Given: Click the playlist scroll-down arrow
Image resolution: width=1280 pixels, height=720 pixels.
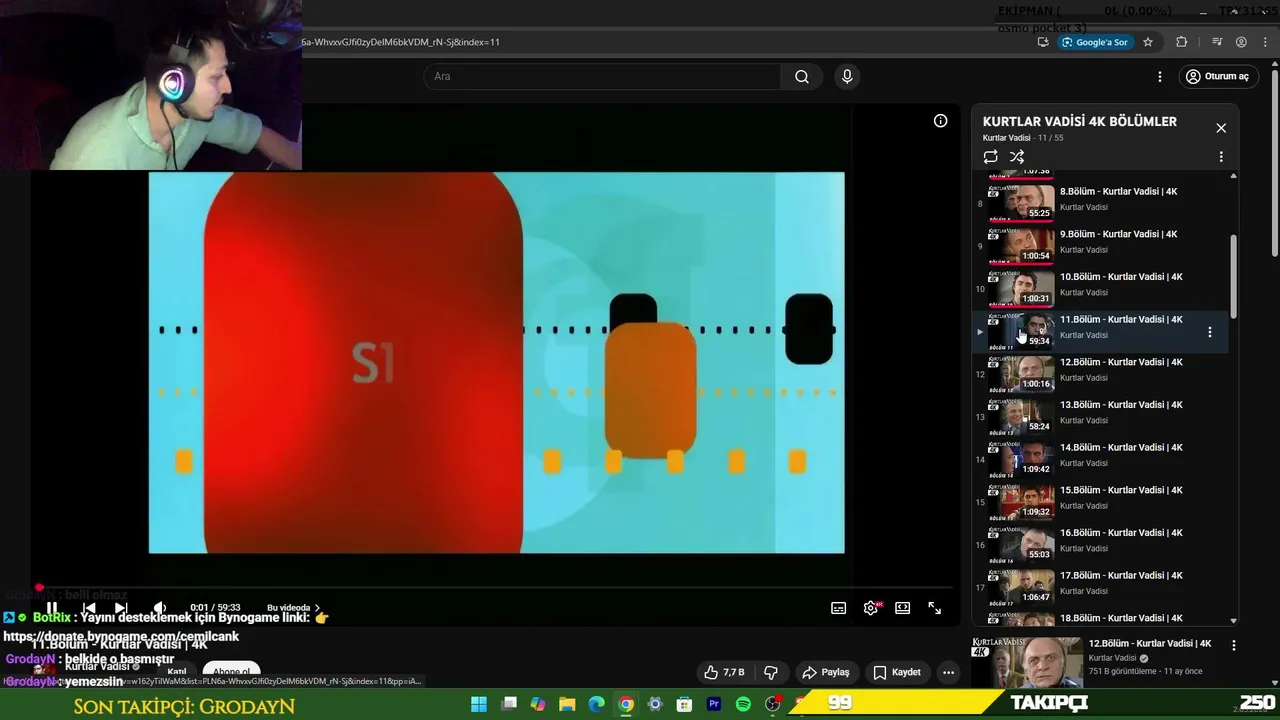Looking at the screenshot, I should point(1233,621).
